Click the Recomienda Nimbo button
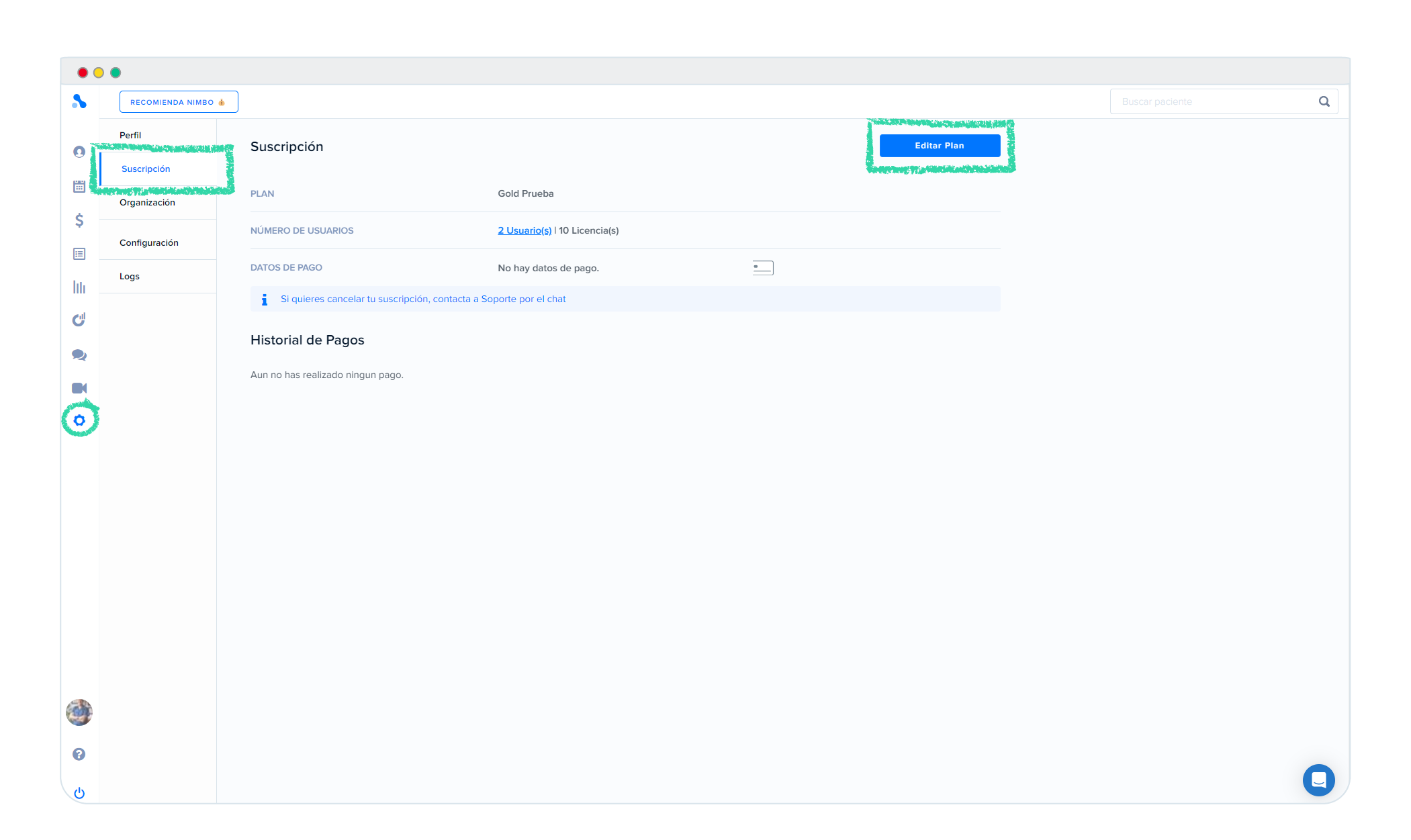1411x840 pixels. [x=179, y=102]
